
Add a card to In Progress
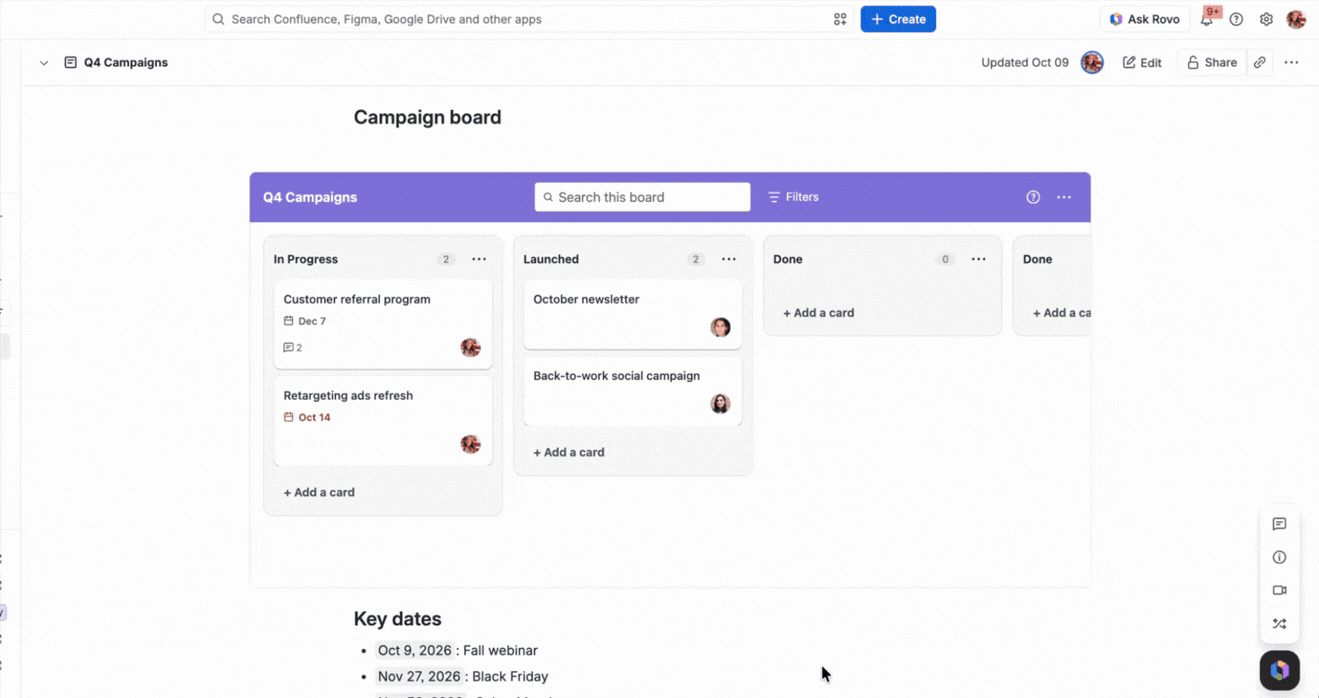tap(319, 492)
